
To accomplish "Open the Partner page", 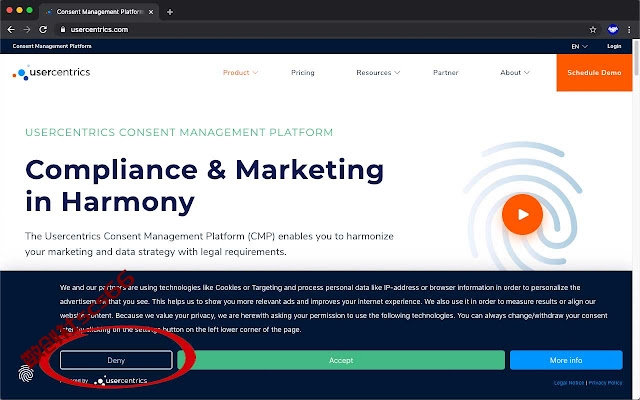I will click(446, 73).
